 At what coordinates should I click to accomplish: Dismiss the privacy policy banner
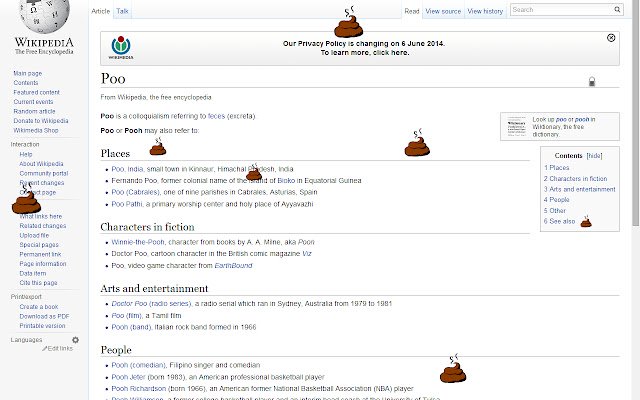(611, 38)
